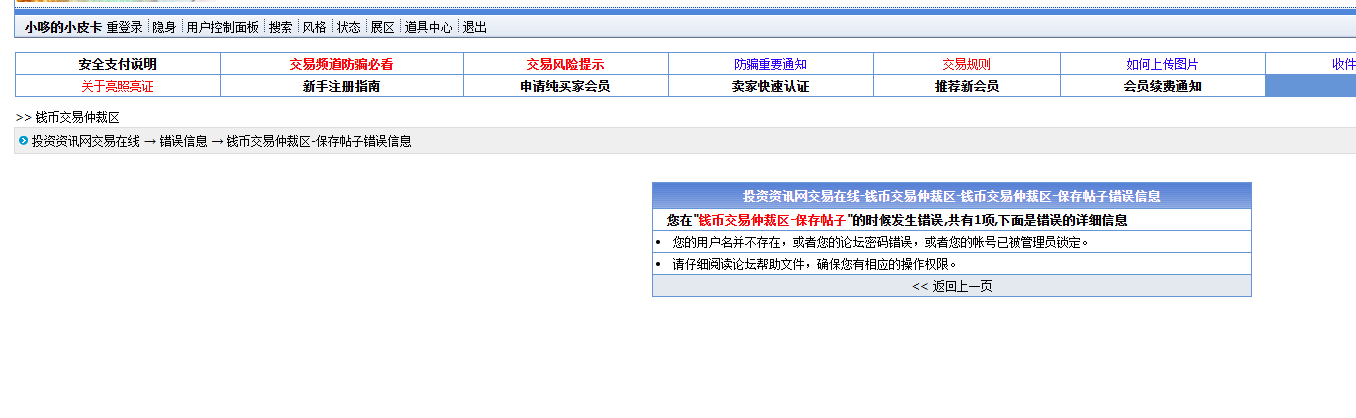Click 返回上一页 to go back
The height and width of the screenshot is (418, 1356).
tap(951, 286)
